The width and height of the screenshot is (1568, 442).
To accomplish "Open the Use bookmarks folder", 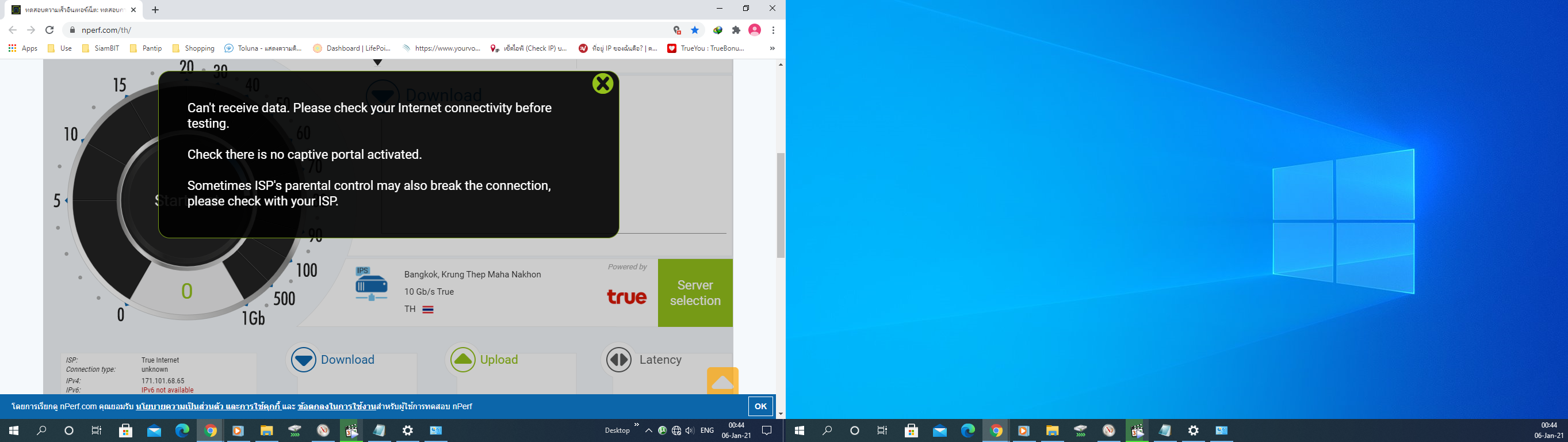I will [59, 48].
